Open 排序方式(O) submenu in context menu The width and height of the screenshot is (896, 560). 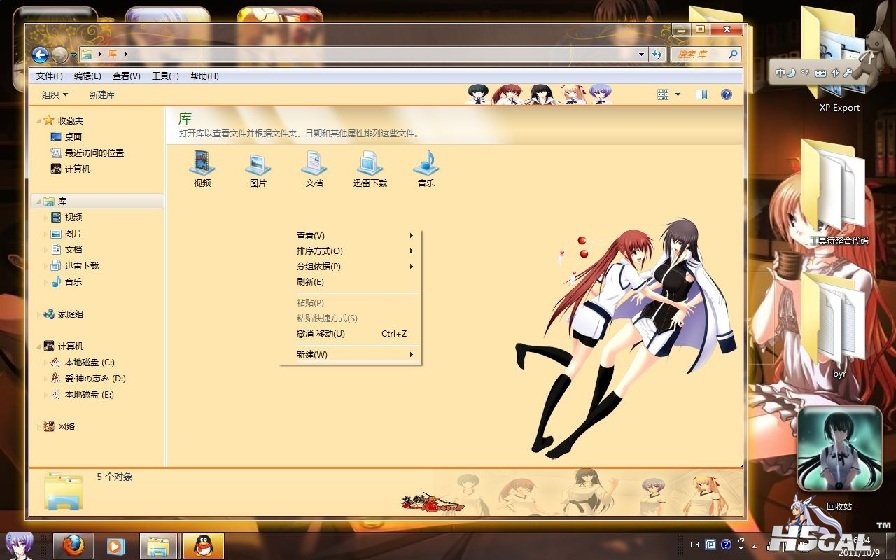(x=351, y=251)
